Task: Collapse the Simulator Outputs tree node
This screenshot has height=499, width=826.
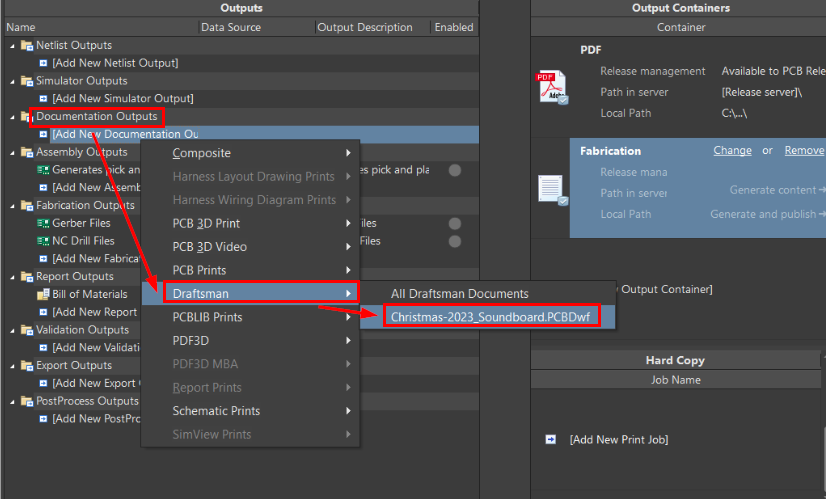Action: (13, 82)
